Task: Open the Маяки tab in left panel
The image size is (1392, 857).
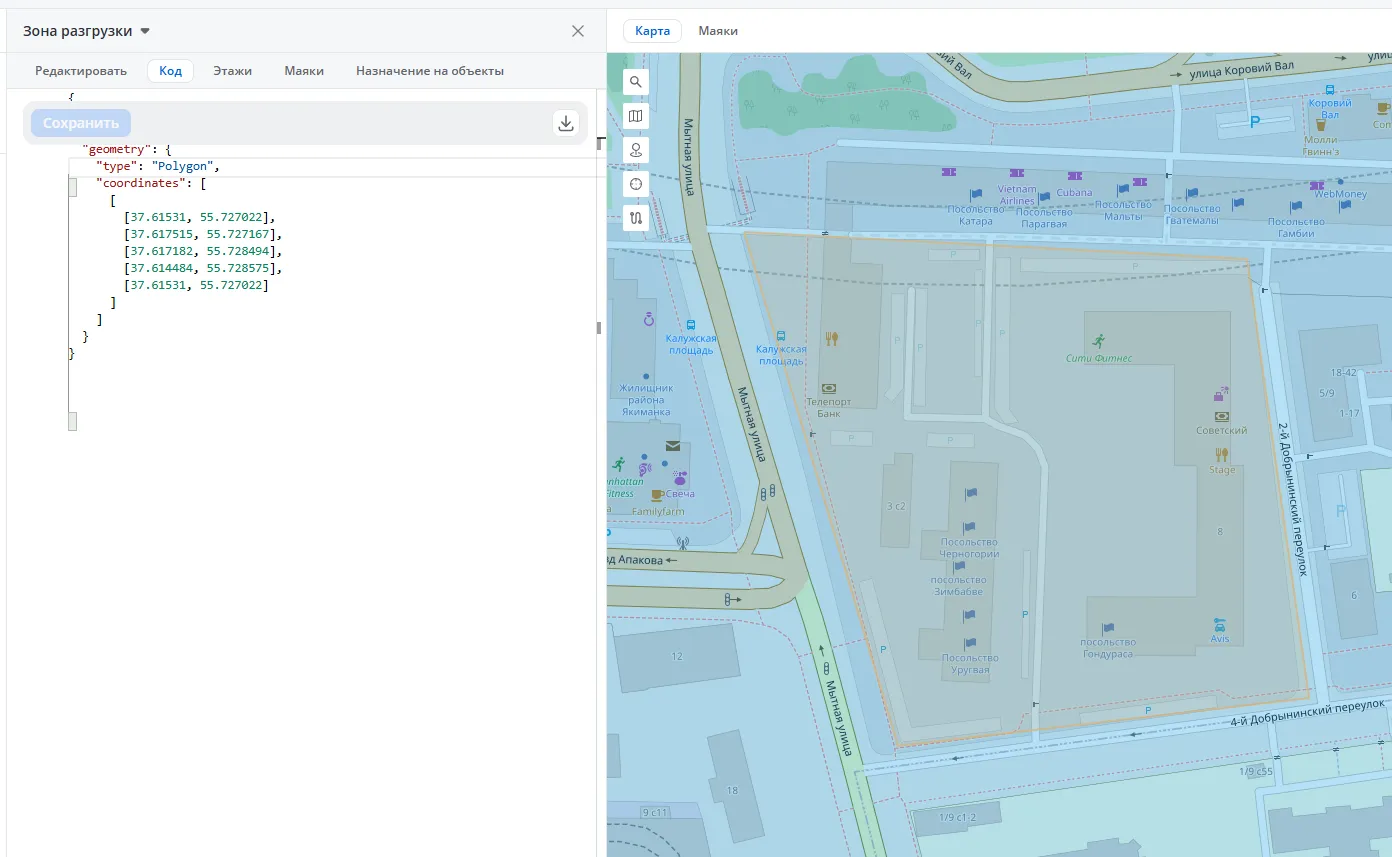Action: pyautogui.click(x=304, y=71)
